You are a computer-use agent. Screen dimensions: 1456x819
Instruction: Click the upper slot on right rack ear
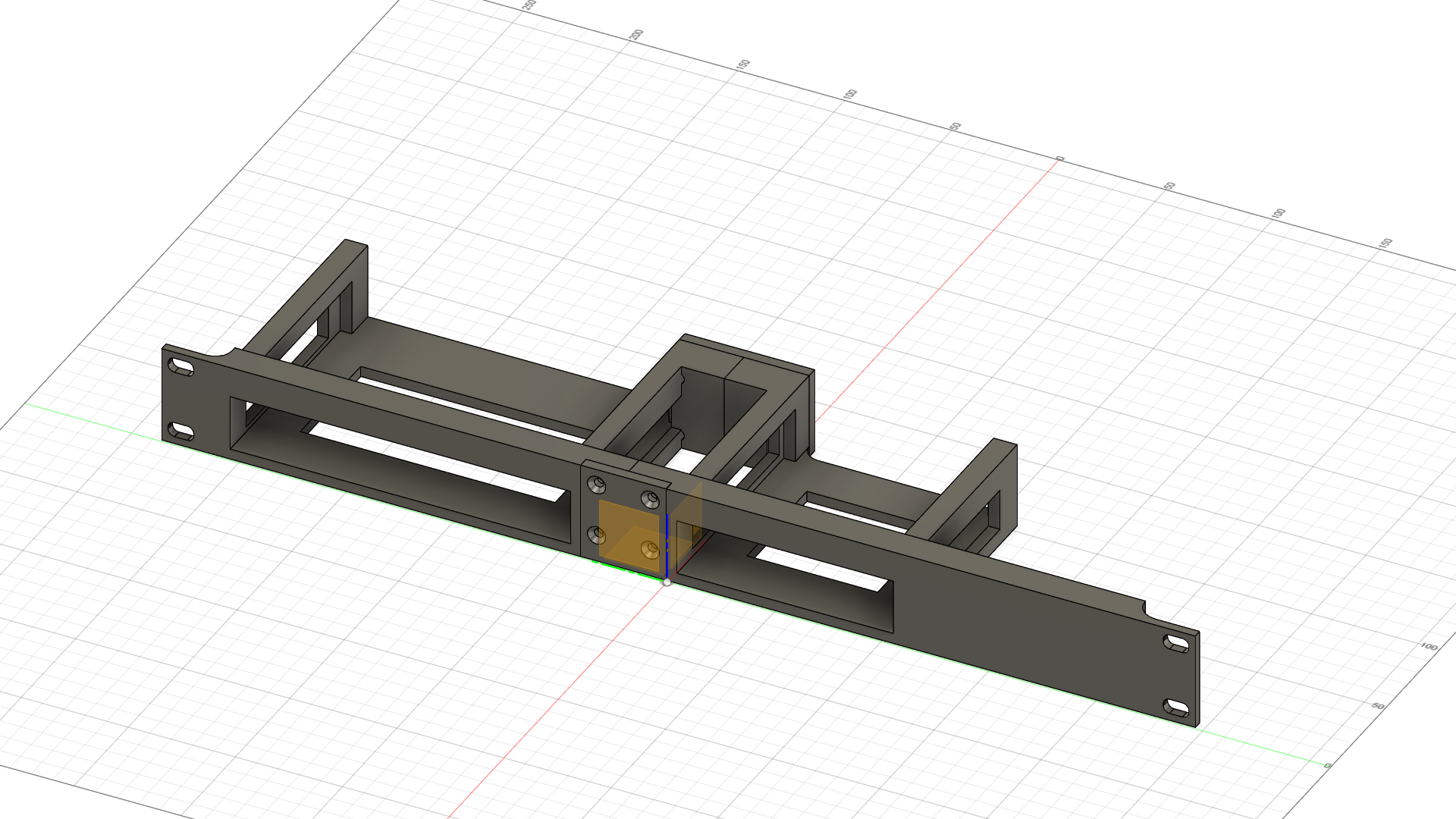point(1176,644)
